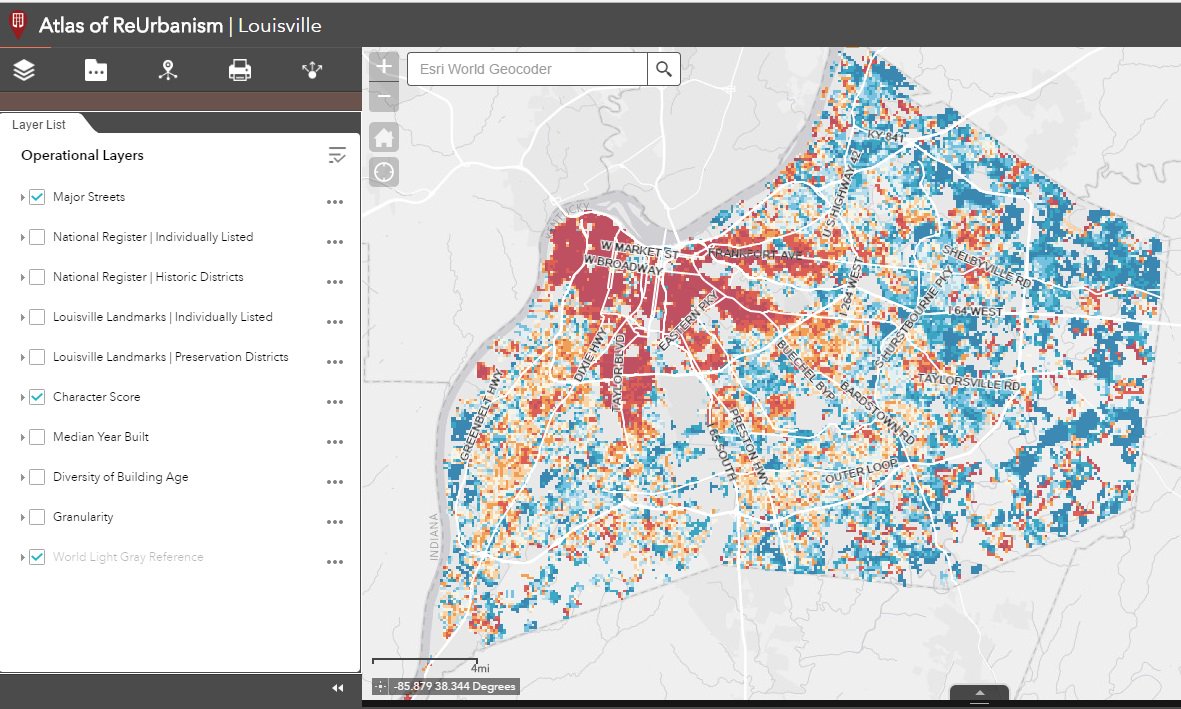Open the Operational Layers toggle-all menu
This screenshot has width=1181, height=709.
(337, 155)
